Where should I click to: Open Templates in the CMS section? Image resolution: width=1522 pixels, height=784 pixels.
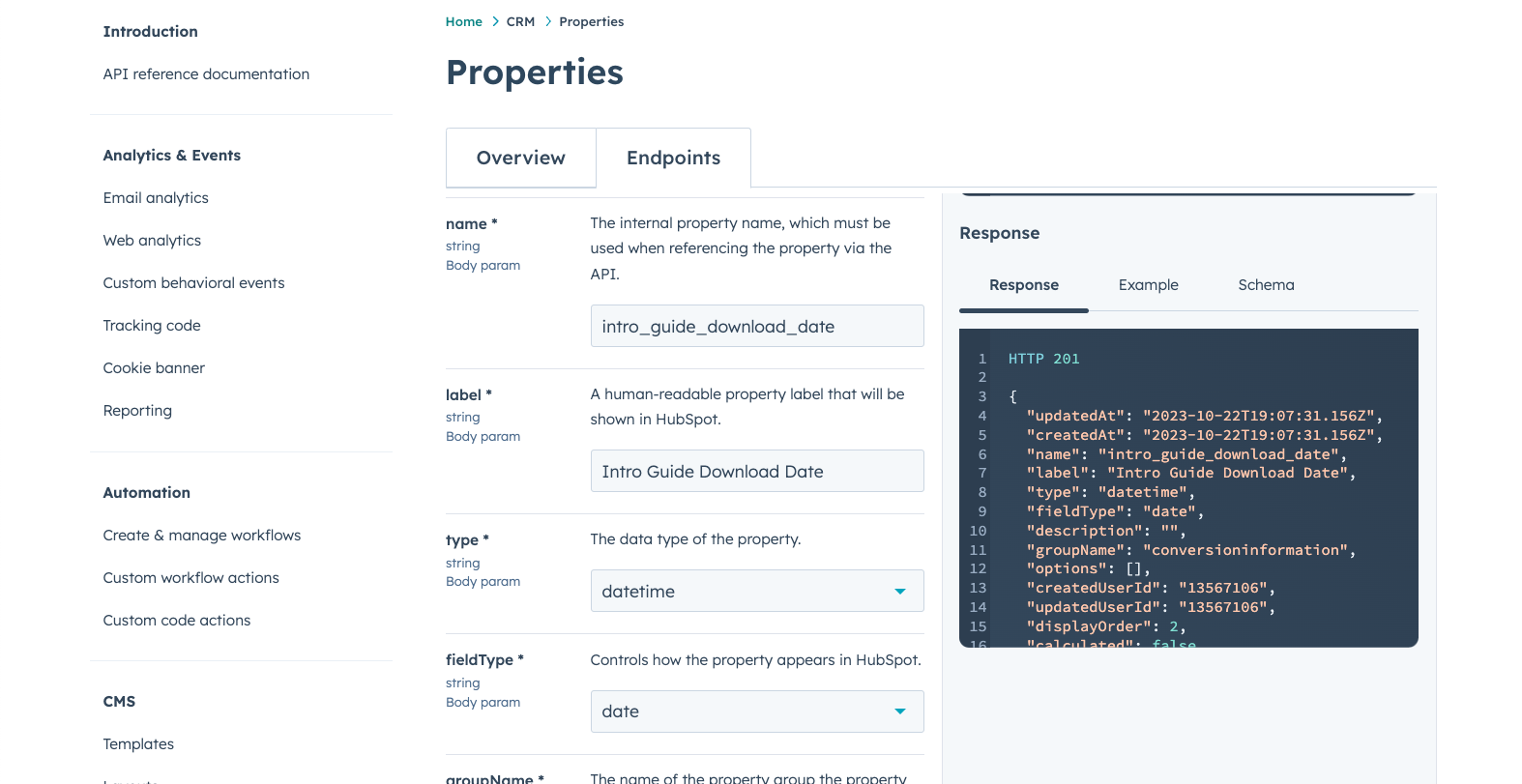(x=138, y=744)
